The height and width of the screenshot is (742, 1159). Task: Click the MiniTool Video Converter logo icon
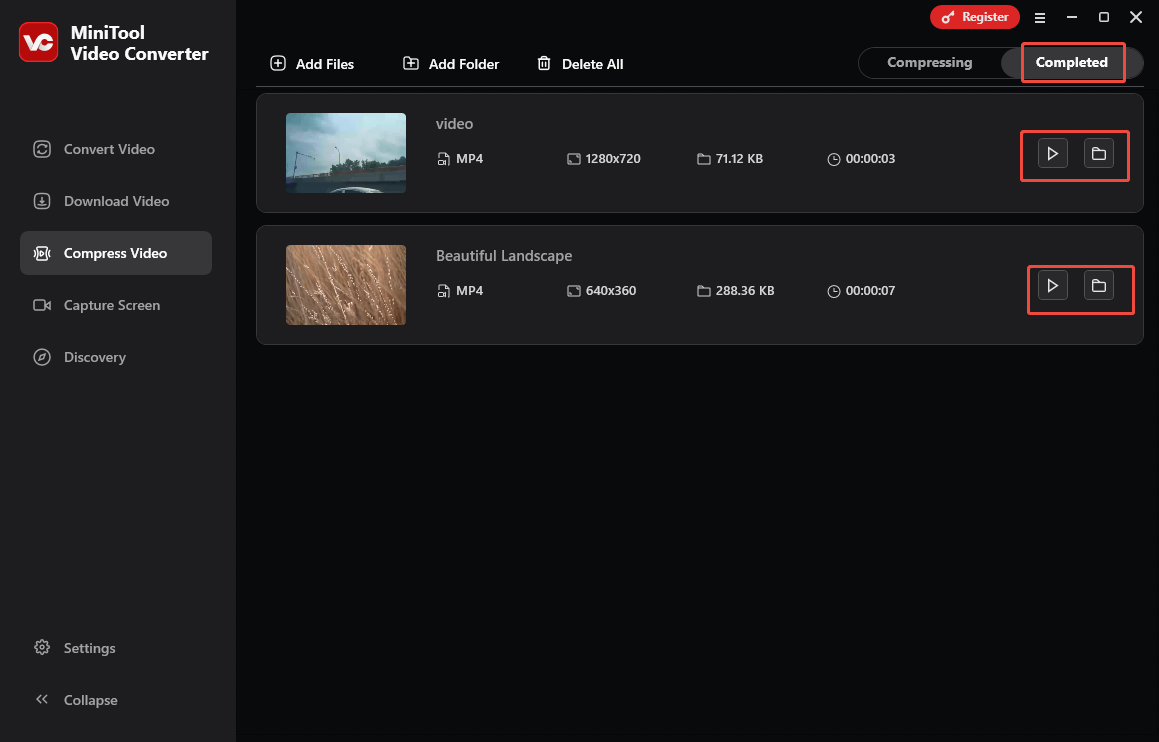tap(38, 42)
